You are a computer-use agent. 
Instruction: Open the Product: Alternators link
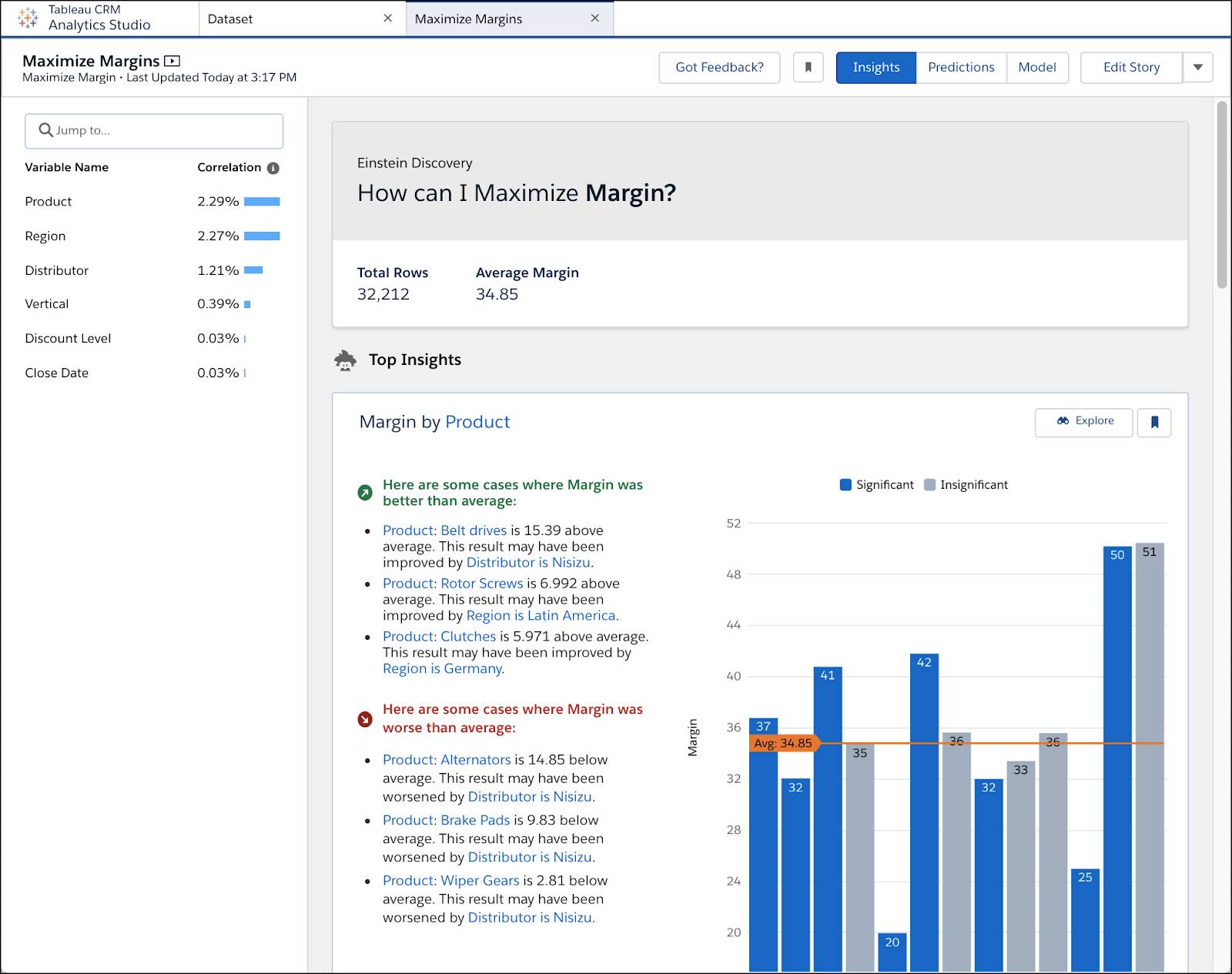coord(447,760)
